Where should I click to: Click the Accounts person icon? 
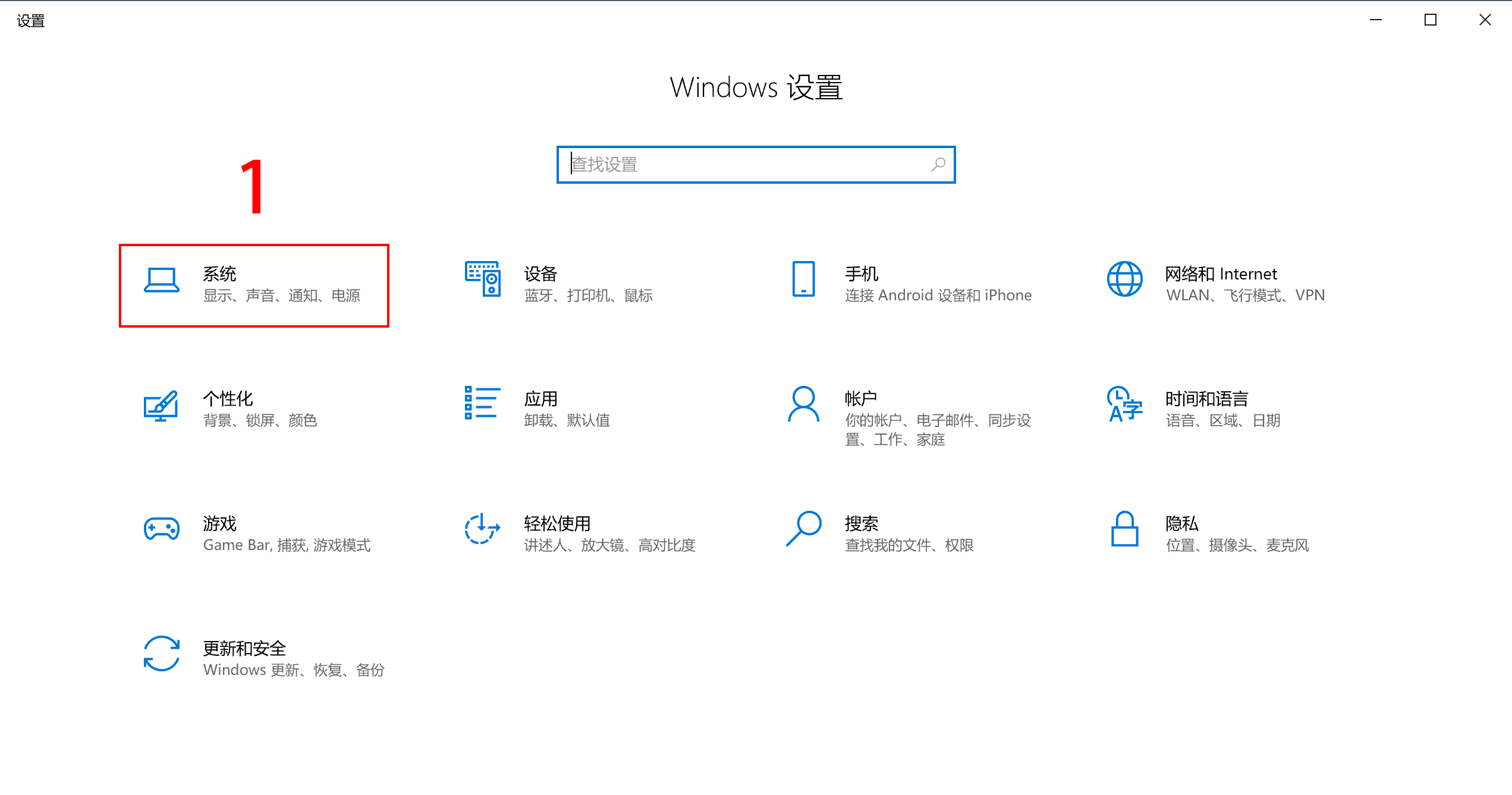coord(803,404)
